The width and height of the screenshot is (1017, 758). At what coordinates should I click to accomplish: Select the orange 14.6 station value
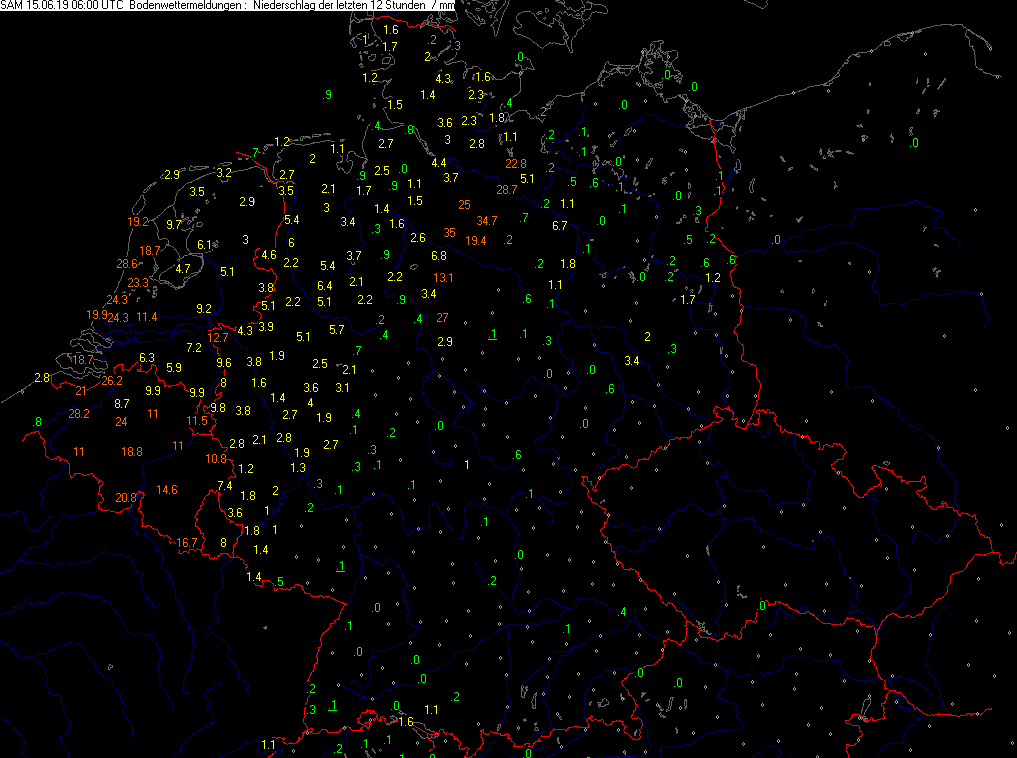tap(167, 489)
